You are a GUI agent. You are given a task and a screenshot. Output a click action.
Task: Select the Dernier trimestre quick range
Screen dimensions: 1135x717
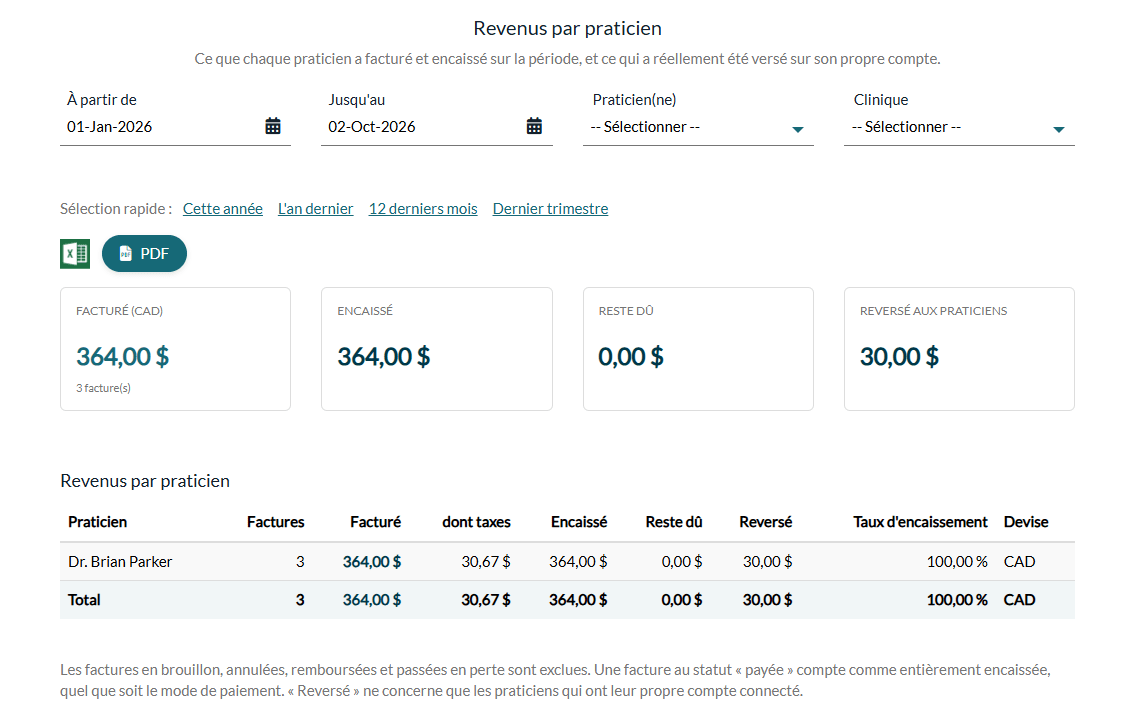(x=550, y=208)
